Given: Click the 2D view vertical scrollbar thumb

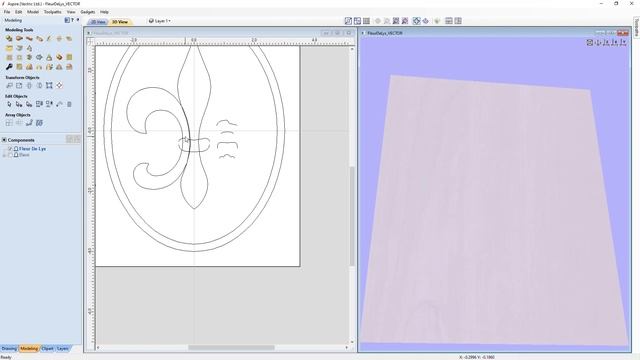Looking at the screenshot, I should (352, 216).
